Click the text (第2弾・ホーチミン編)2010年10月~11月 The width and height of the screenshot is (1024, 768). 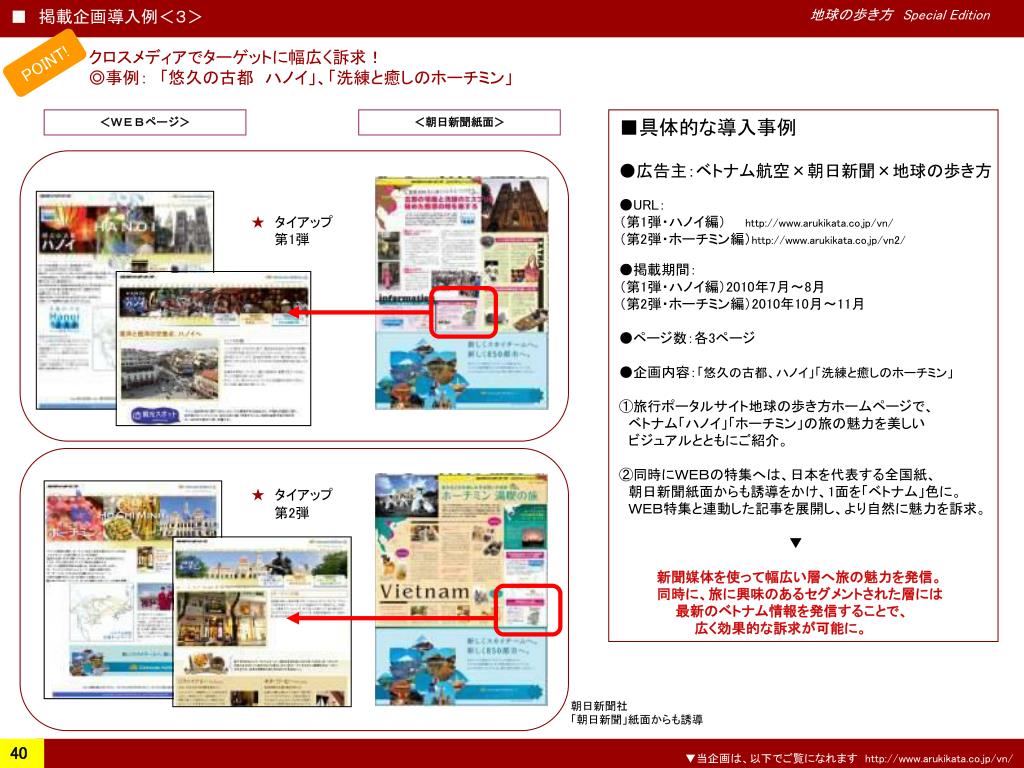pyautogui.click(x=742, y=304)
